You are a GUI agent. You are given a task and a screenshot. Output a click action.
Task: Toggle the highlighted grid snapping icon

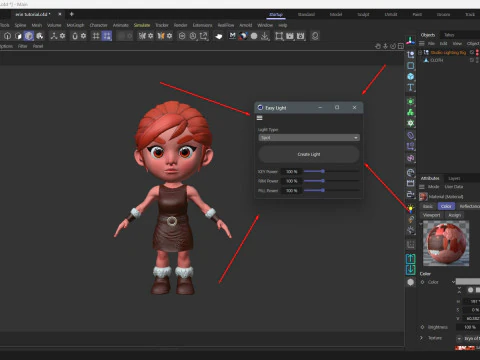pyautogui.click(x=107, y=36)
